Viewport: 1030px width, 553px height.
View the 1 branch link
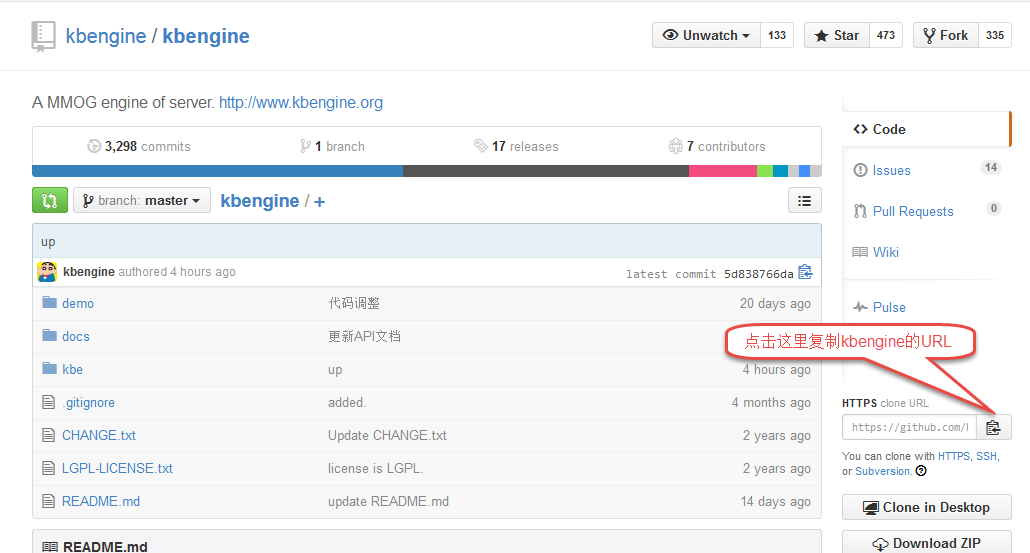[332, 146]
